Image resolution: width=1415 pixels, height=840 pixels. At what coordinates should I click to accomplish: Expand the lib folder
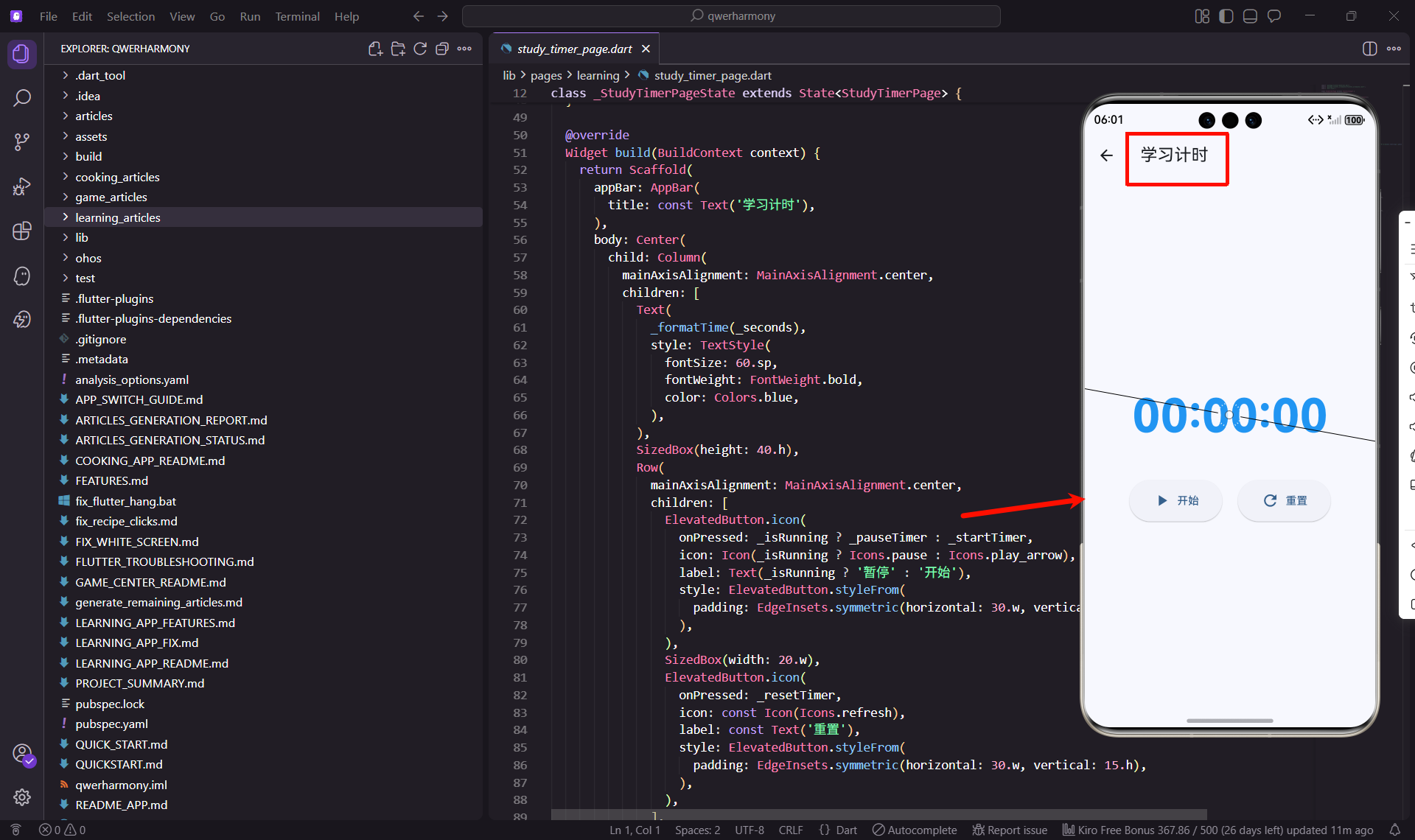(82, 237)
